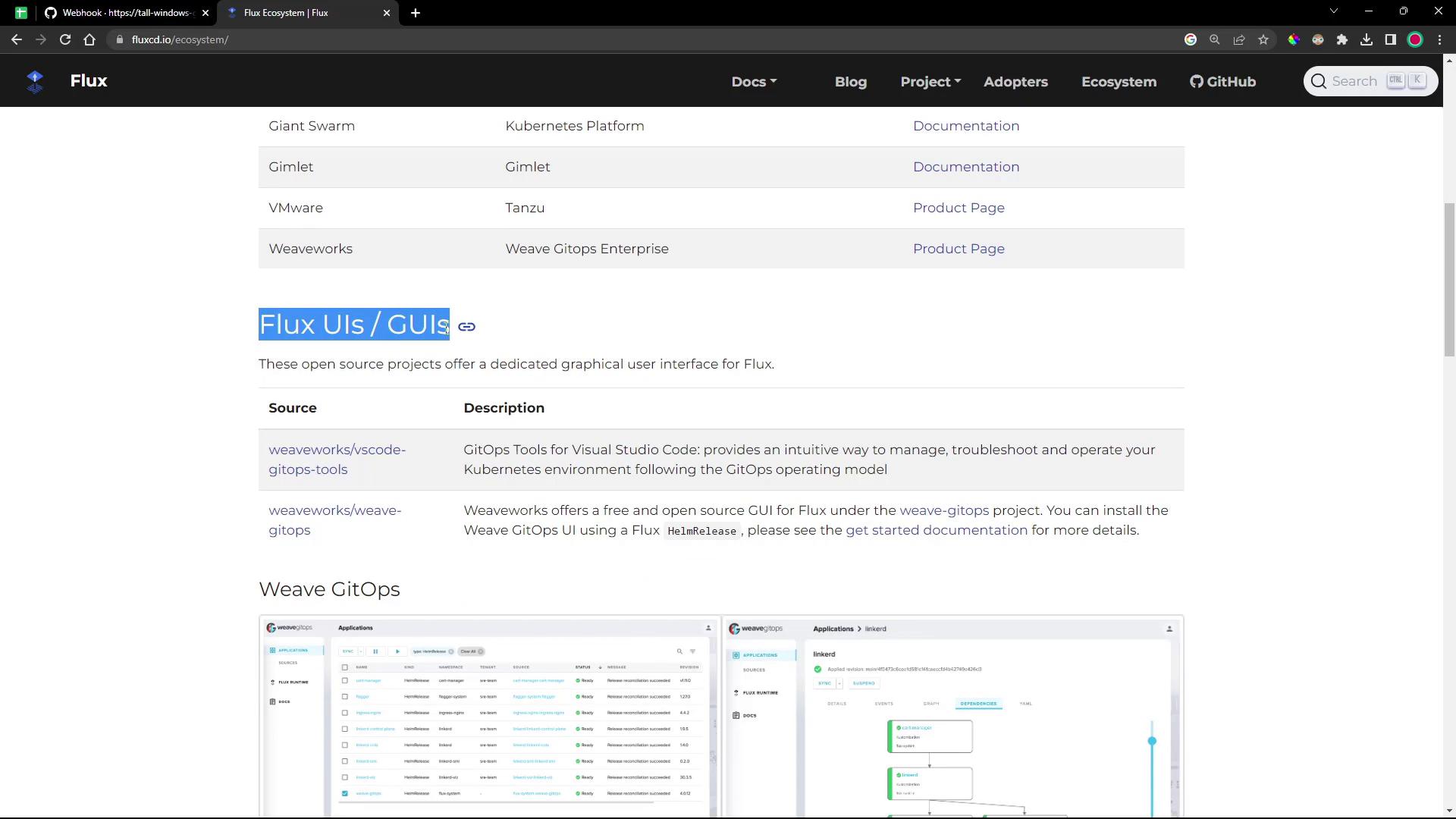This screenshot has height=819, width=1456.
Task: Click the share page icon in the address bar
Action: coord(1239,40)
